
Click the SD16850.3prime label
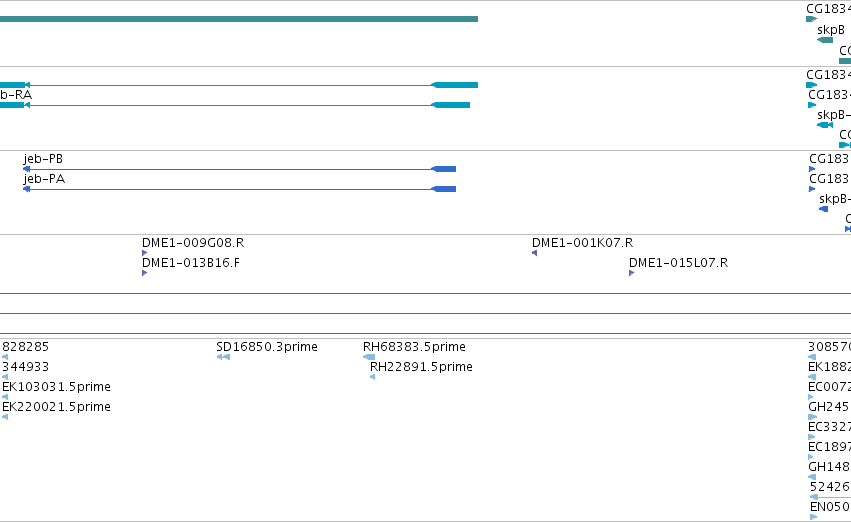pos(266,347)
